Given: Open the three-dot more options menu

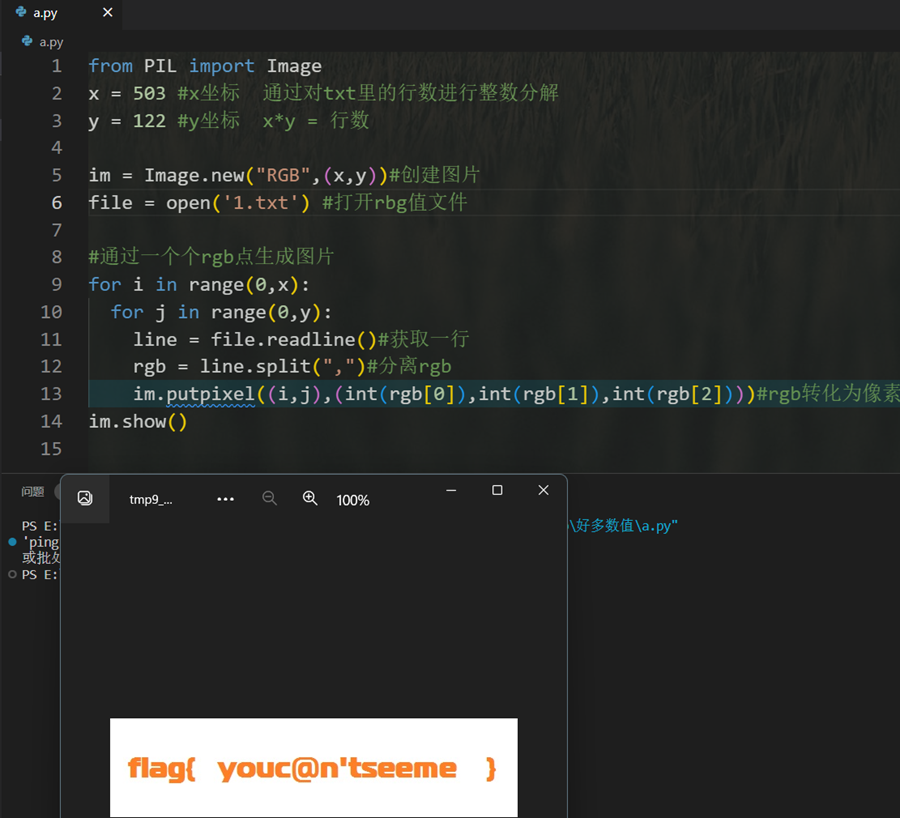Looking at the screenshot, I should (x=225, y=499).
